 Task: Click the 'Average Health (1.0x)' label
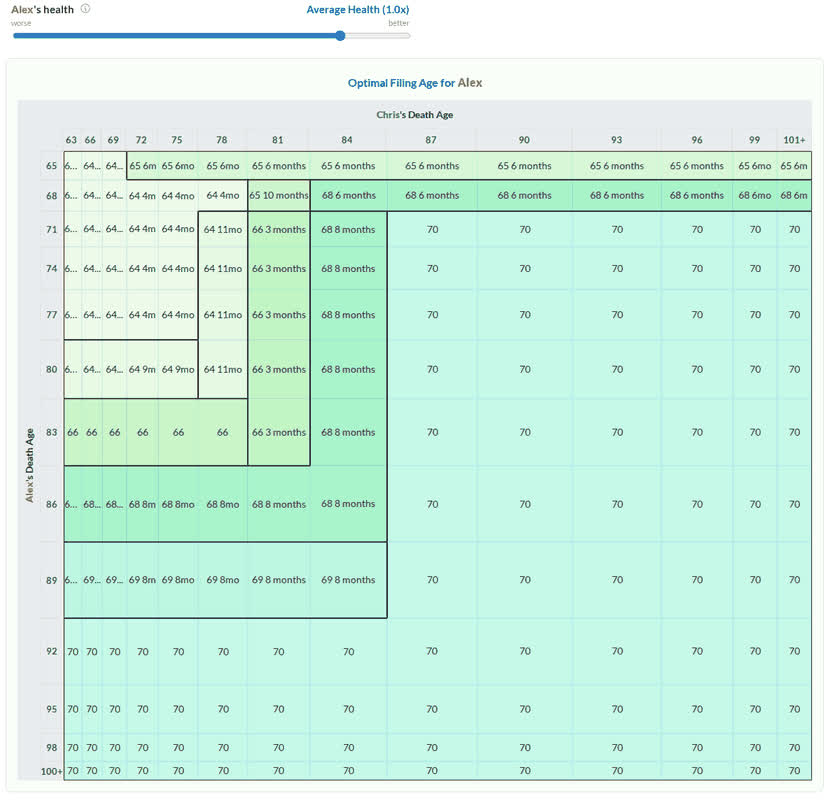[357, 10]
